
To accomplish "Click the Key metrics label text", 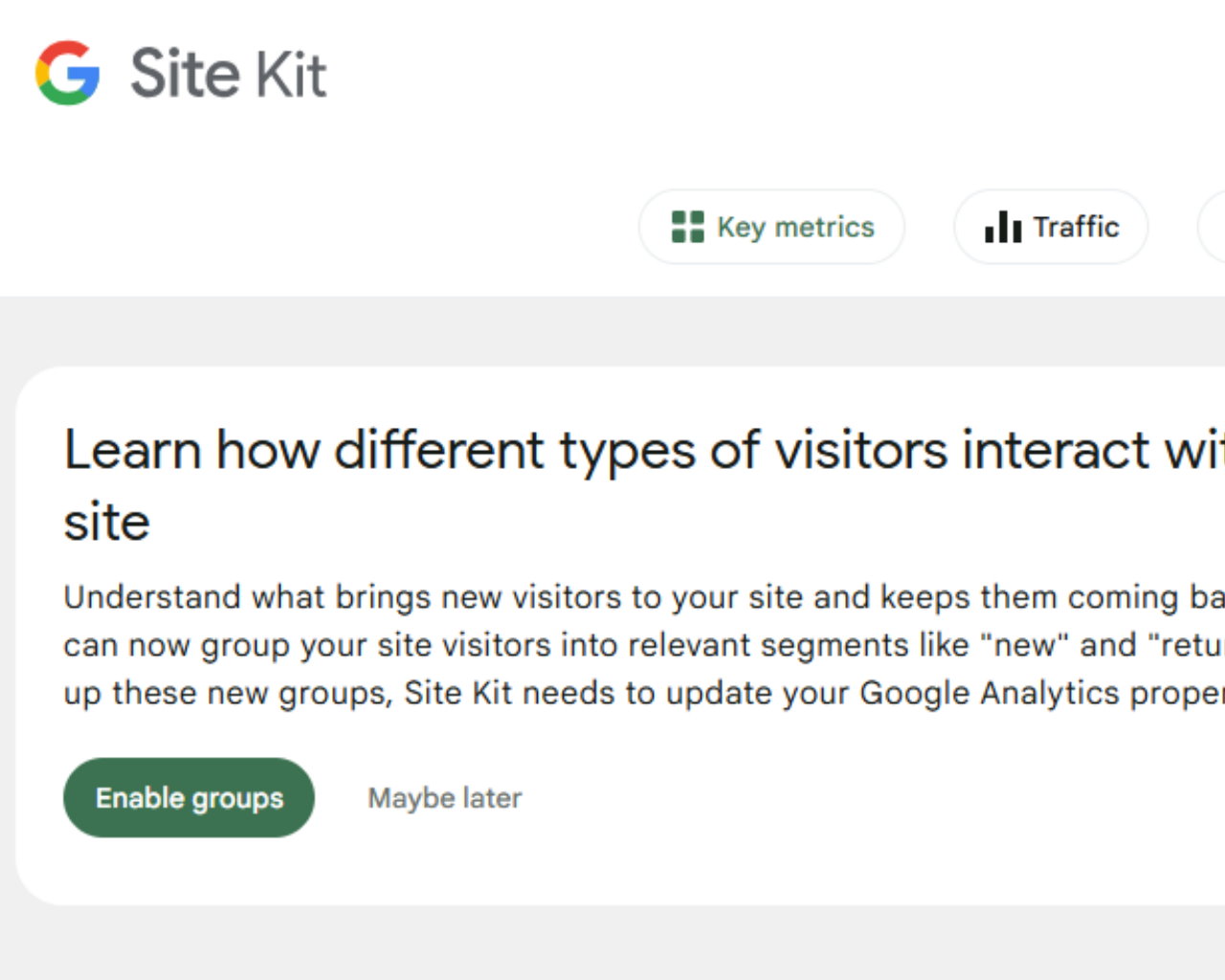I will (794, 227).
